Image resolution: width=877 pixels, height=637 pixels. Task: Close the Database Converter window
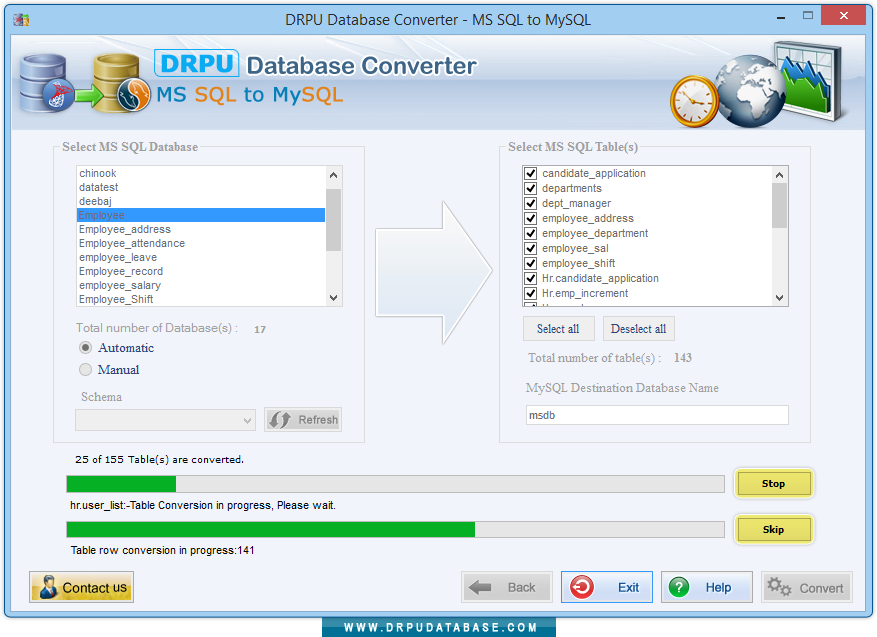(843, 16)
